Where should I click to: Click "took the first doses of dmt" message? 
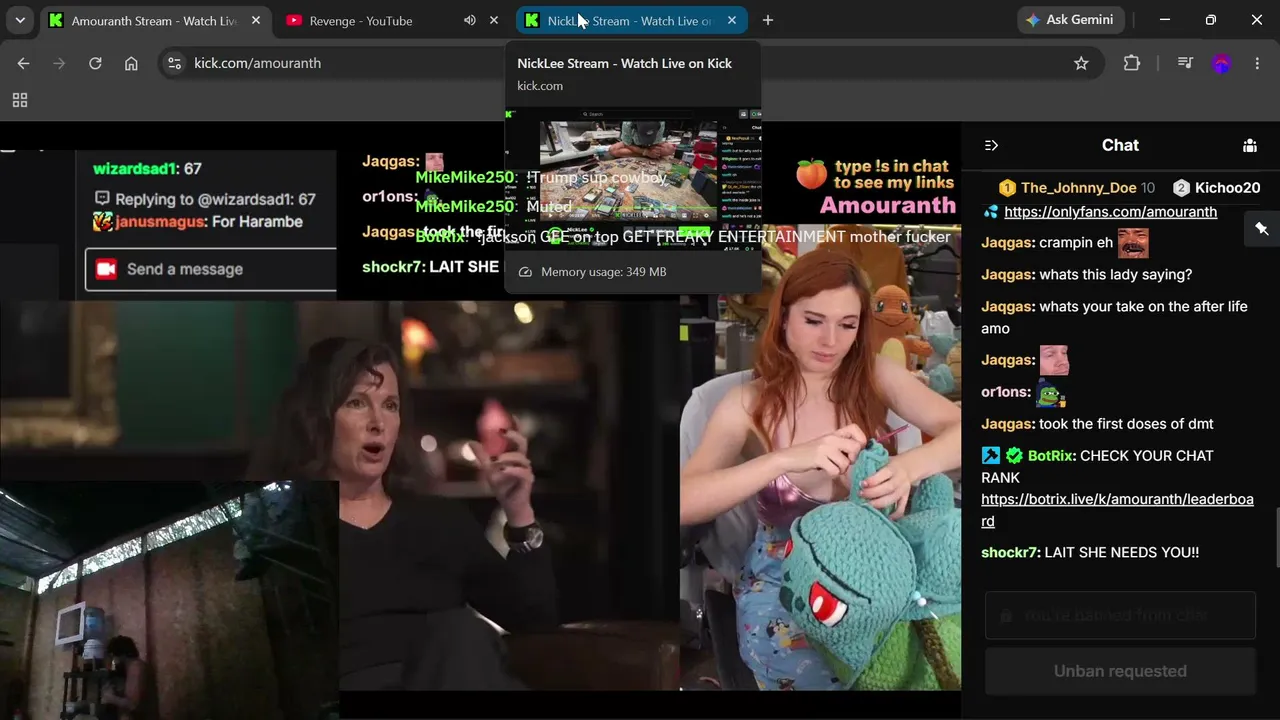click(1126, 424)
